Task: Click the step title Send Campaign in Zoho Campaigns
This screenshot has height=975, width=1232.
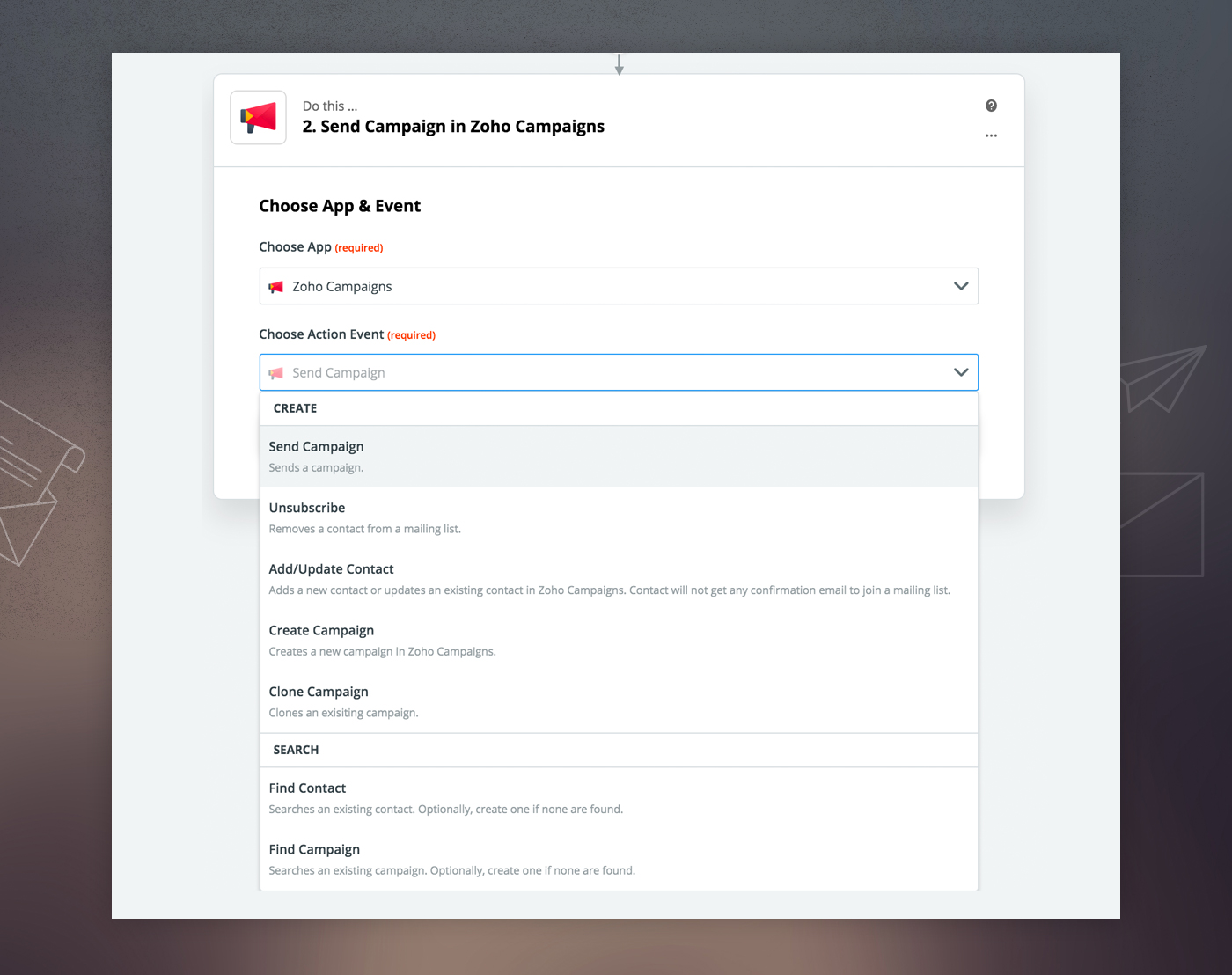Action: [x=453, y=127]
